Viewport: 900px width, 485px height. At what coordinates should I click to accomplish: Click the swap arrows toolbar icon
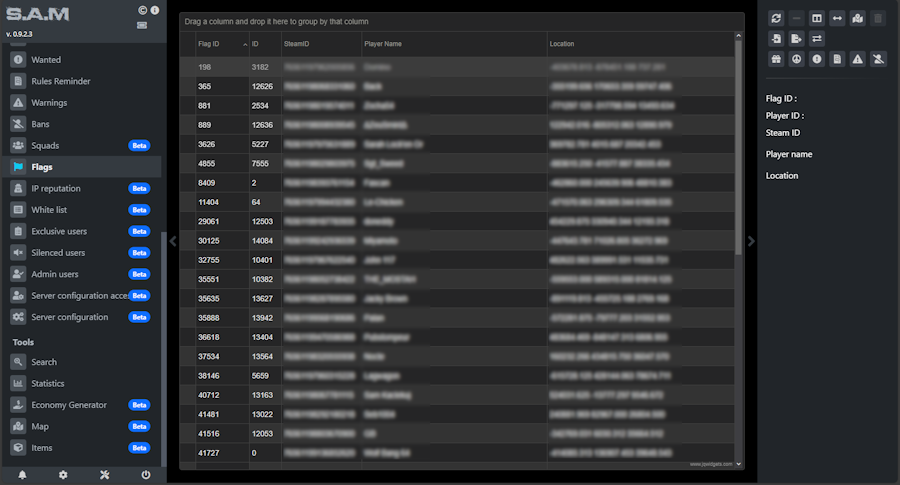817,39
